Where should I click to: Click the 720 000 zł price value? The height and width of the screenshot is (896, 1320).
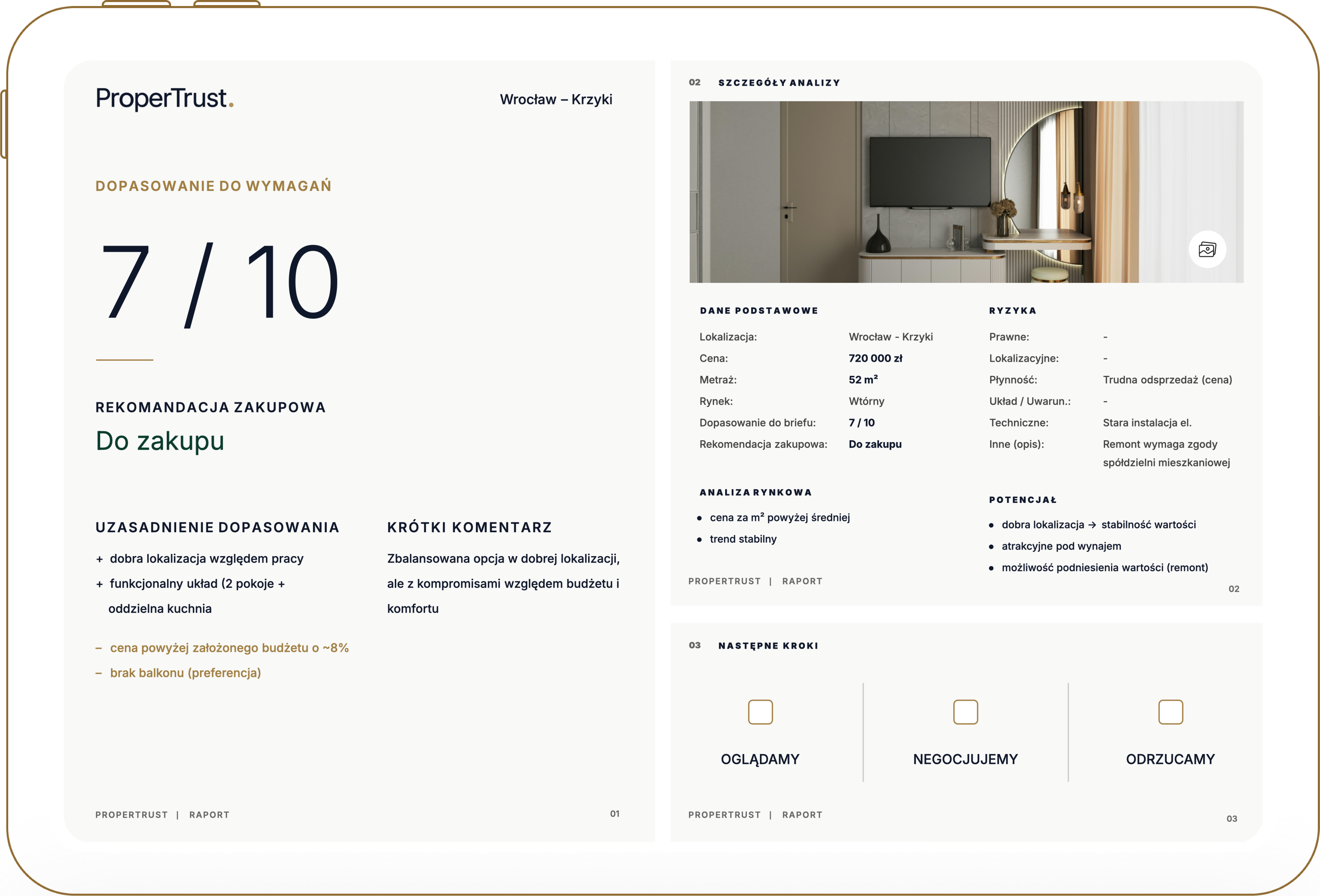pyautogui.click(x=875, y=358)
